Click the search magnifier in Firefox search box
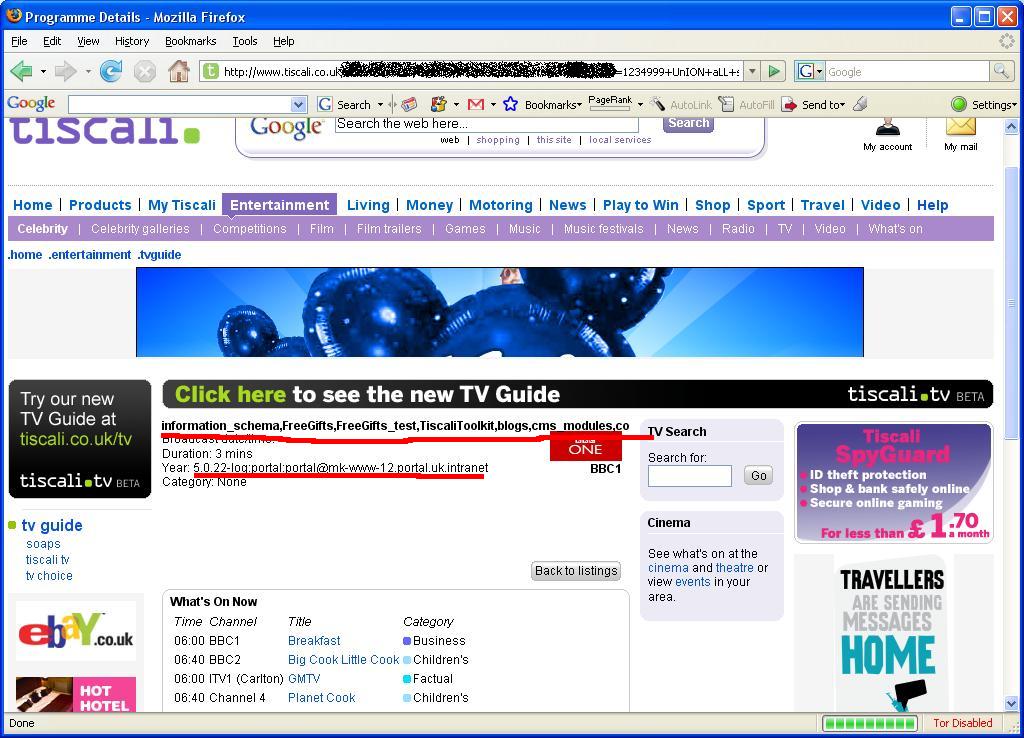 (x=1000, y=71)
